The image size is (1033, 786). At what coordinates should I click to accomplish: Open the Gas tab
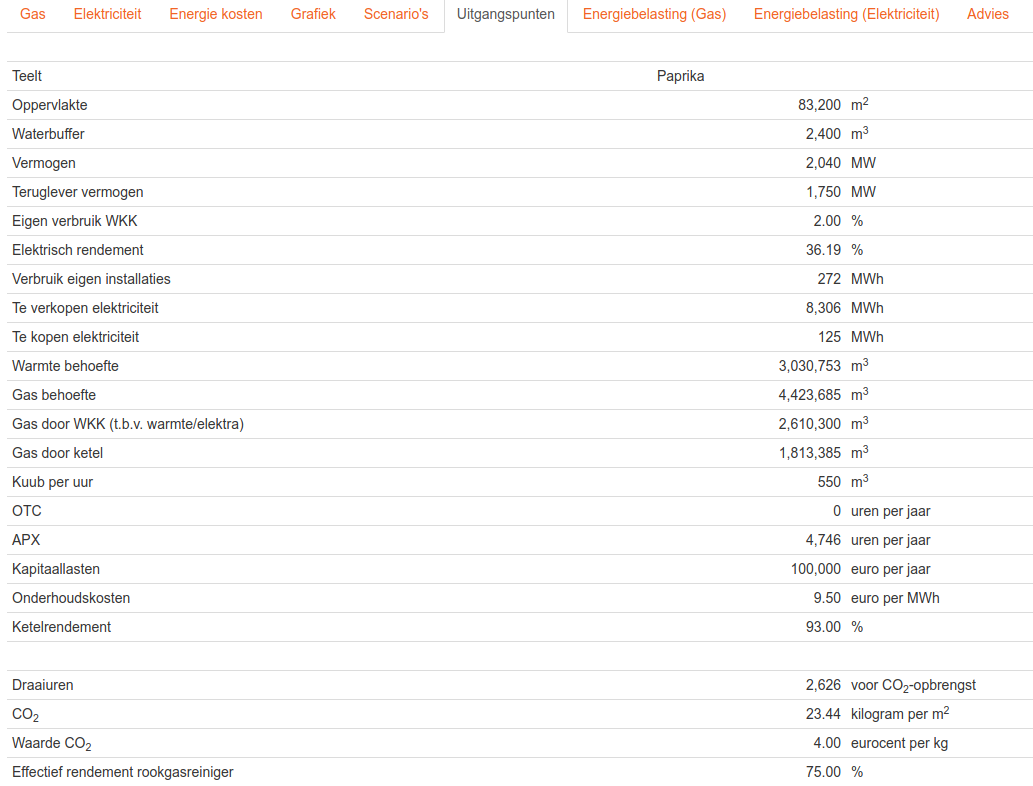[33, 14]
